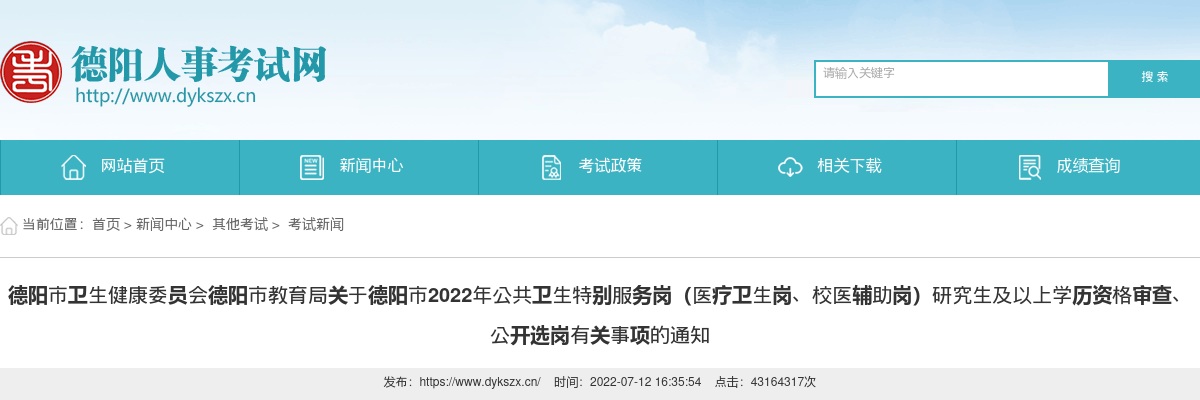1200x400 pixels.
Task: Click the http://www.dykszx.cn header URL
Action: point(166,97)
